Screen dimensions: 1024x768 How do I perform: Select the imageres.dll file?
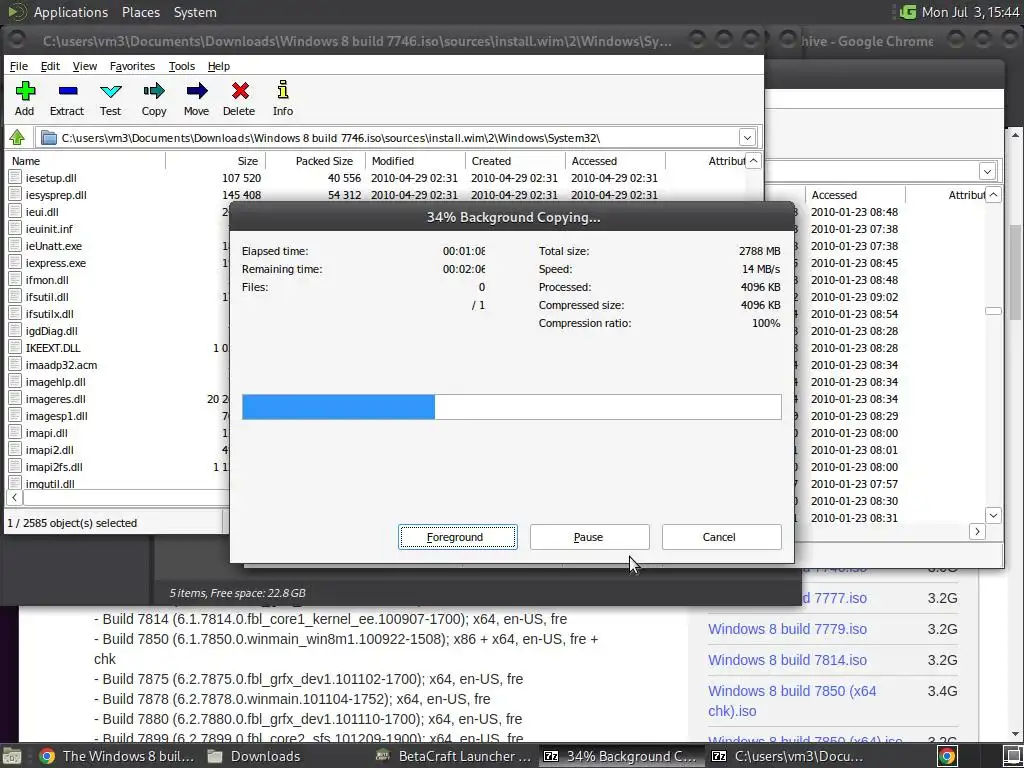pos(56,398)
